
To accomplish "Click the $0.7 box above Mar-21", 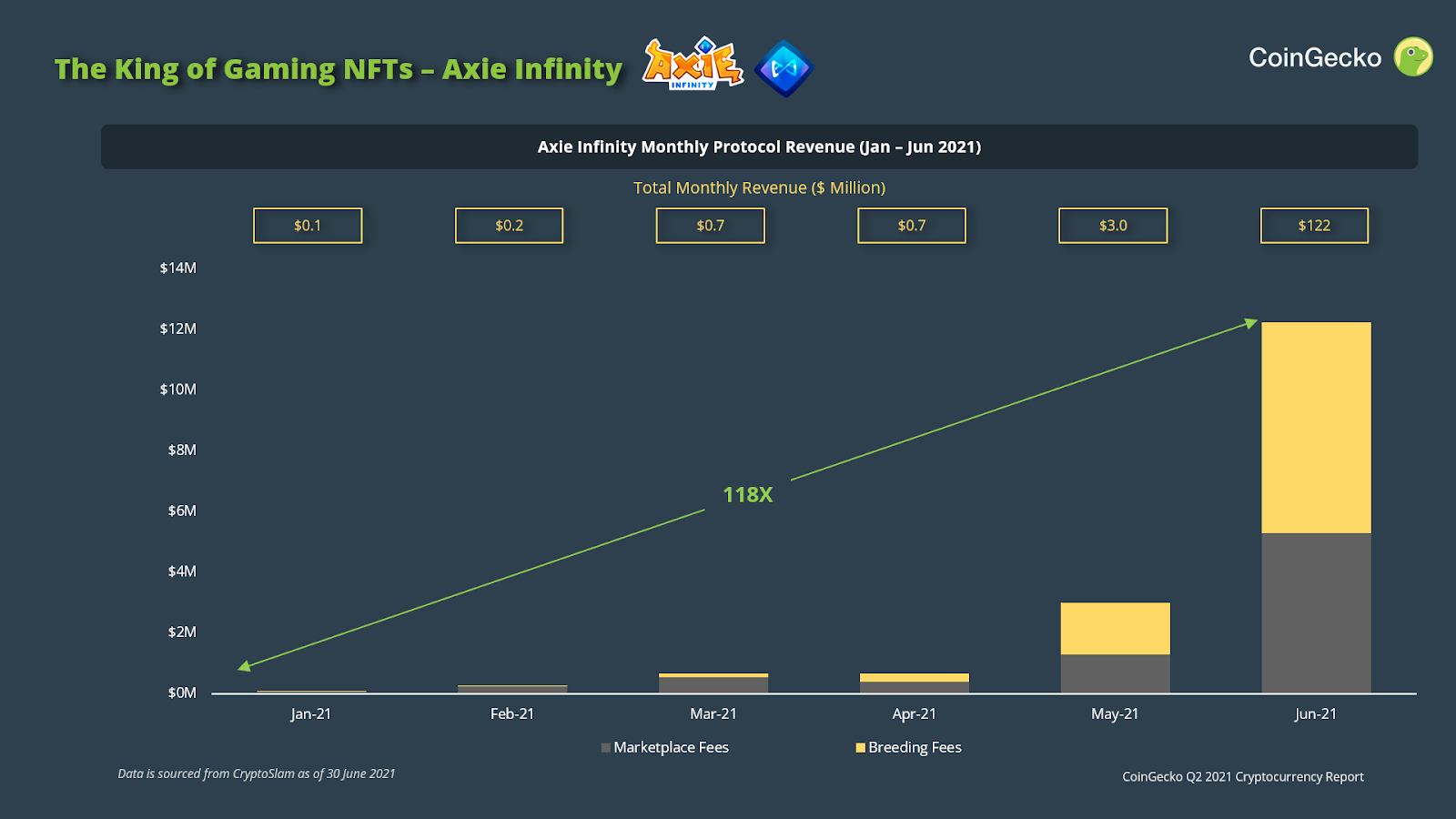I will point(711,226).
